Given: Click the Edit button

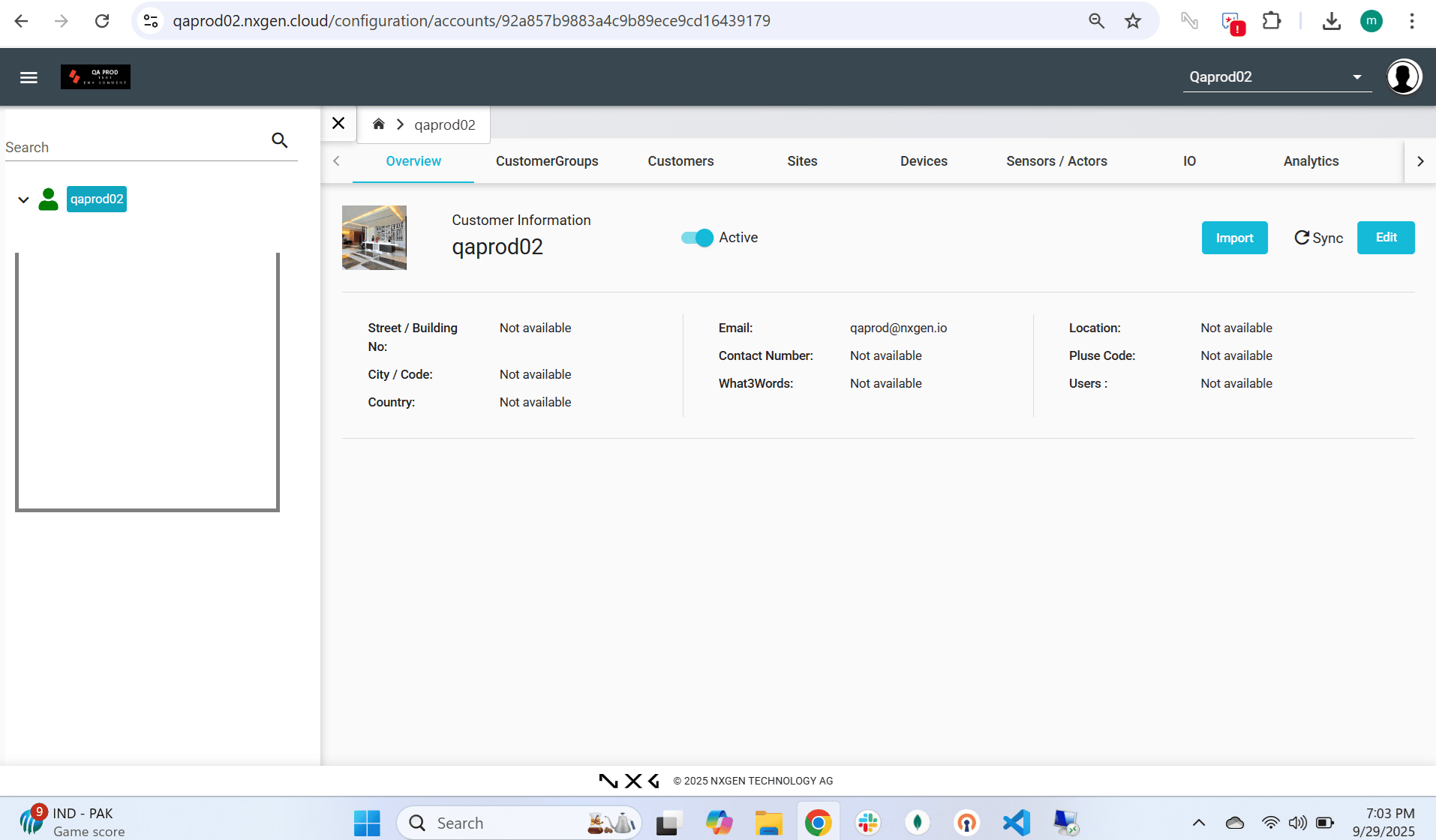Looking at the screenshot, I should [1386, 238].
